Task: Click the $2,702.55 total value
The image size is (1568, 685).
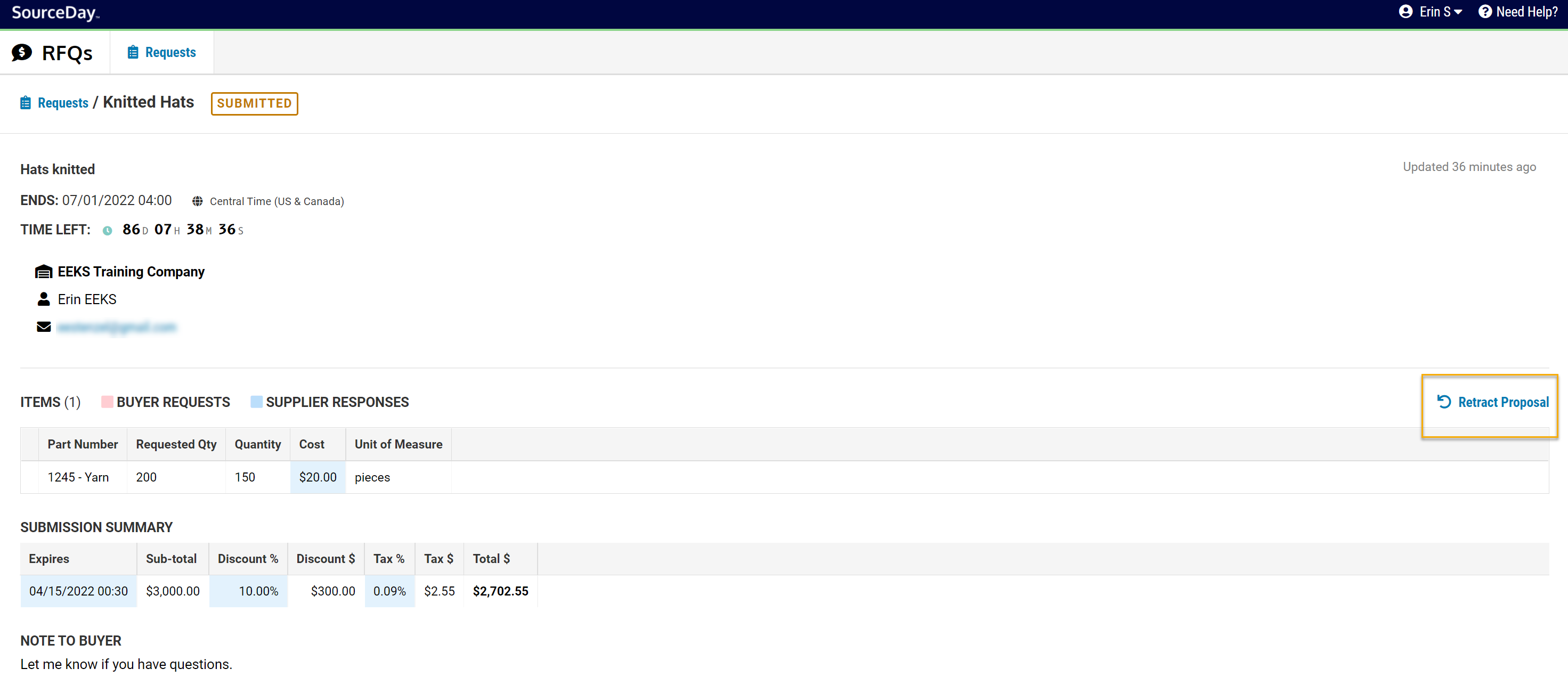Action: pyautogui.click(x=500, y=591)
